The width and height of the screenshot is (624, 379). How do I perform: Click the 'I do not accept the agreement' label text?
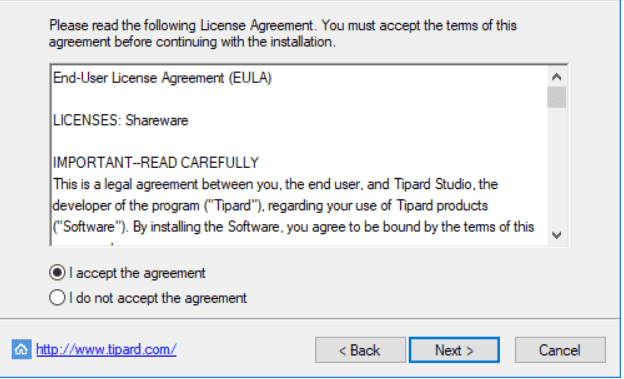pos(158,298)
